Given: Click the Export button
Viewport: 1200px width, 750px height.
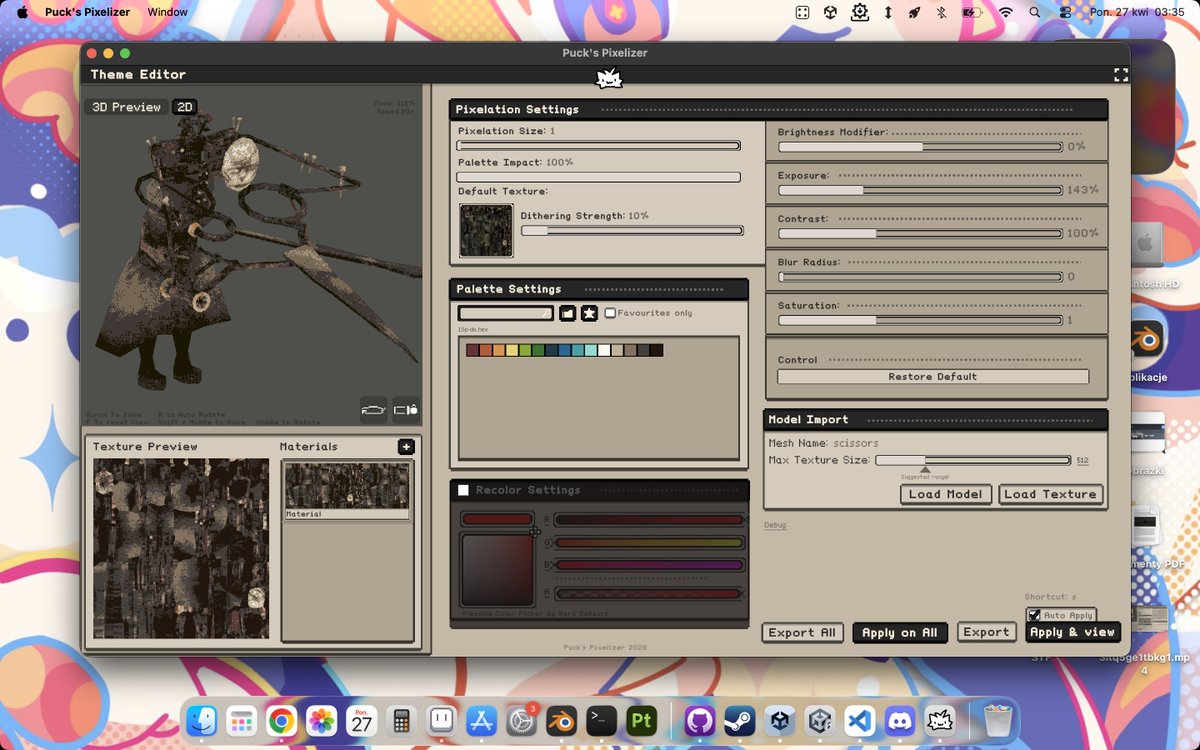Looking at the screenshot, I should tap(986, 632).
